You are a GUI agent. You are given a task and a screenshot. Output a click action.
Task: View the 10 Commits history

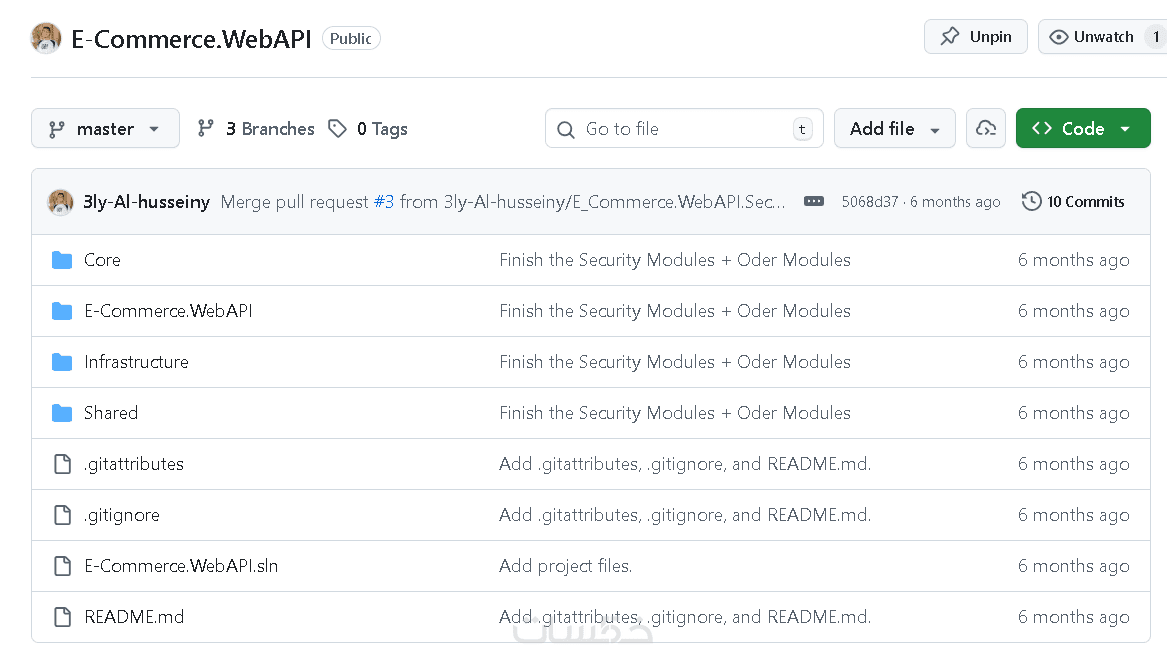point(1073,201)
